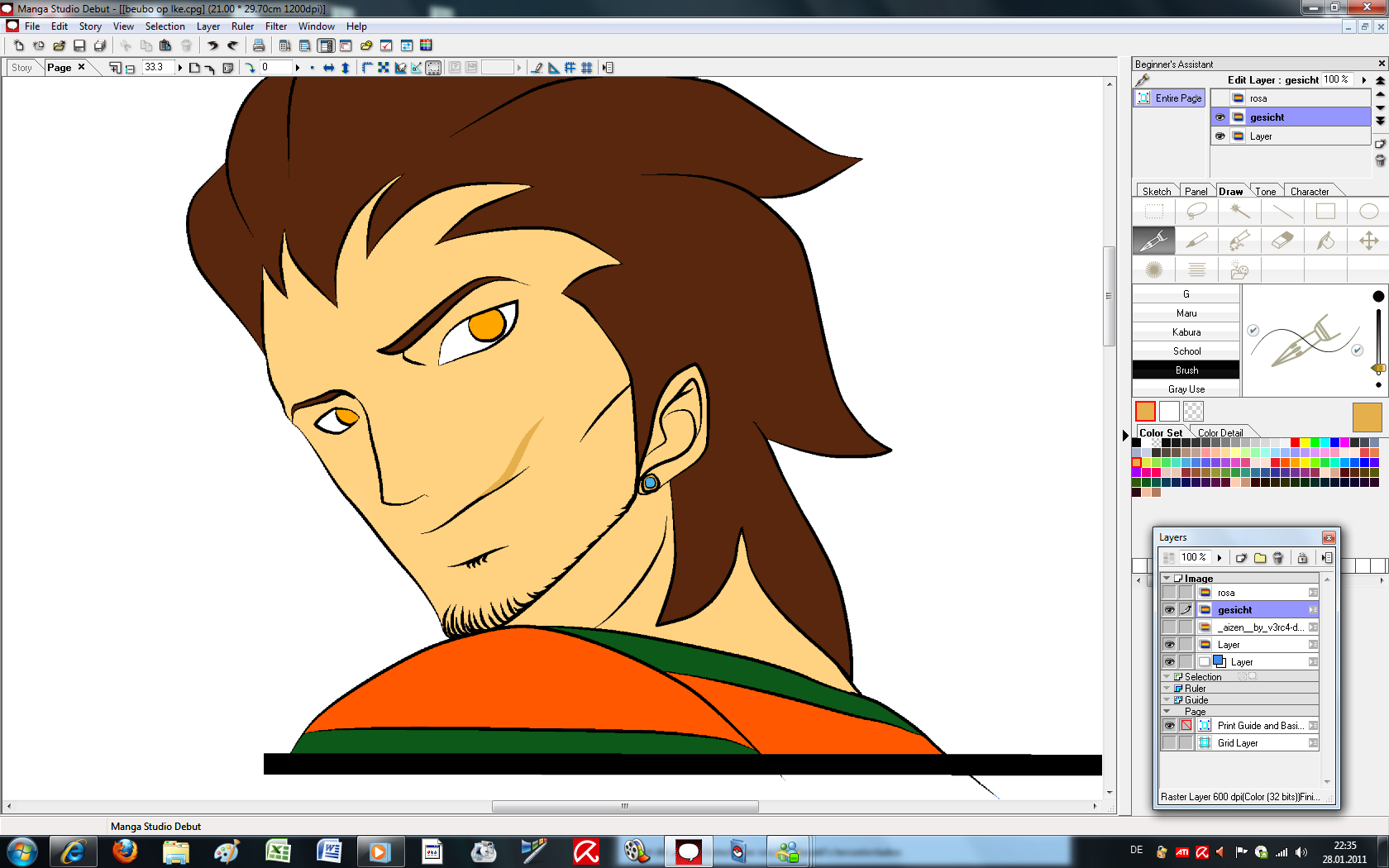Viewport: 1389px width, 868px height.
Task: Expand the Selection group in Layers panel
Action: point(1167,677)
